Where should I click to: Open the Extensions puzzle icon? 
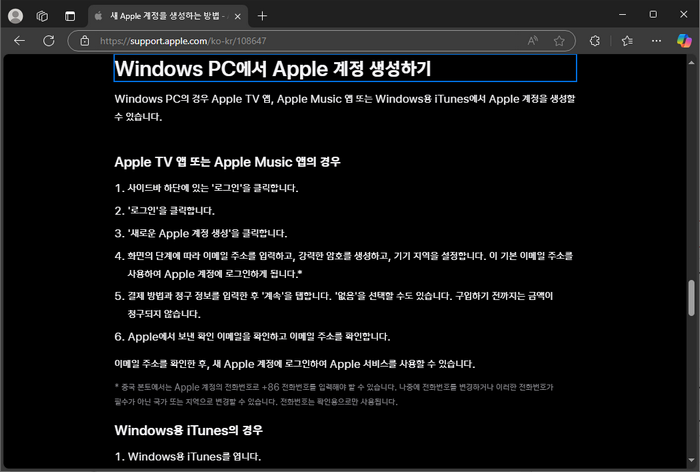click(x=595, y=41)
